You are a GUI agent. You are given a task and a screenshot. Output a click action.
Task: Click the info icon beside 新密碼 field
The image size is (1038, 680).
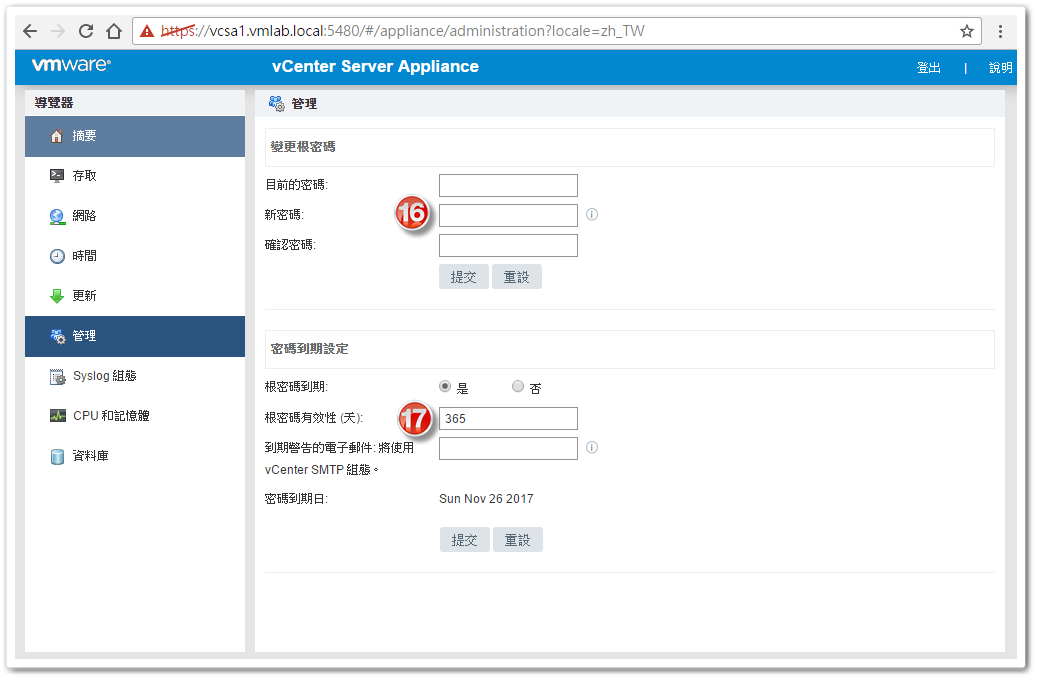[x=591, y=214]
